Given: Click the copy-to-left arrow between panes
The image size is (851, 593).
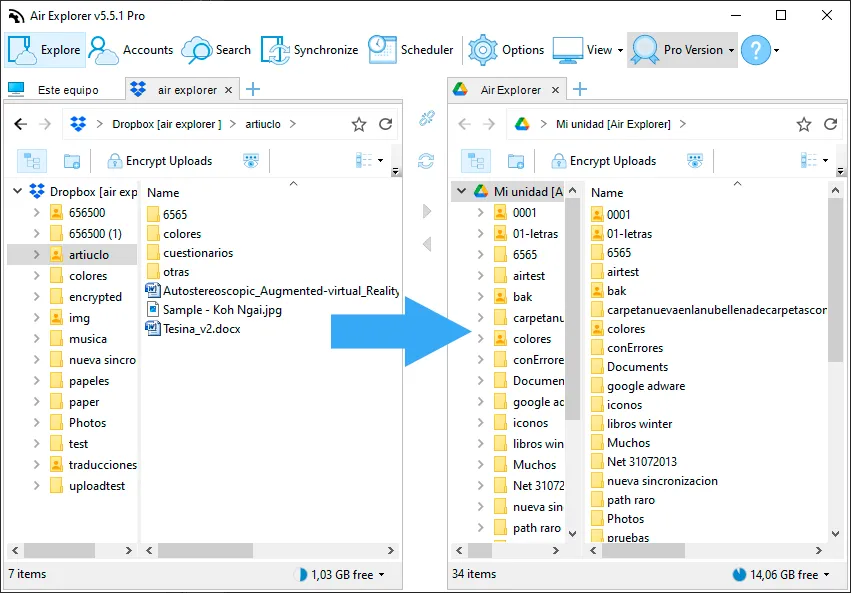Looking at the screenshot, I should point(427,244).
